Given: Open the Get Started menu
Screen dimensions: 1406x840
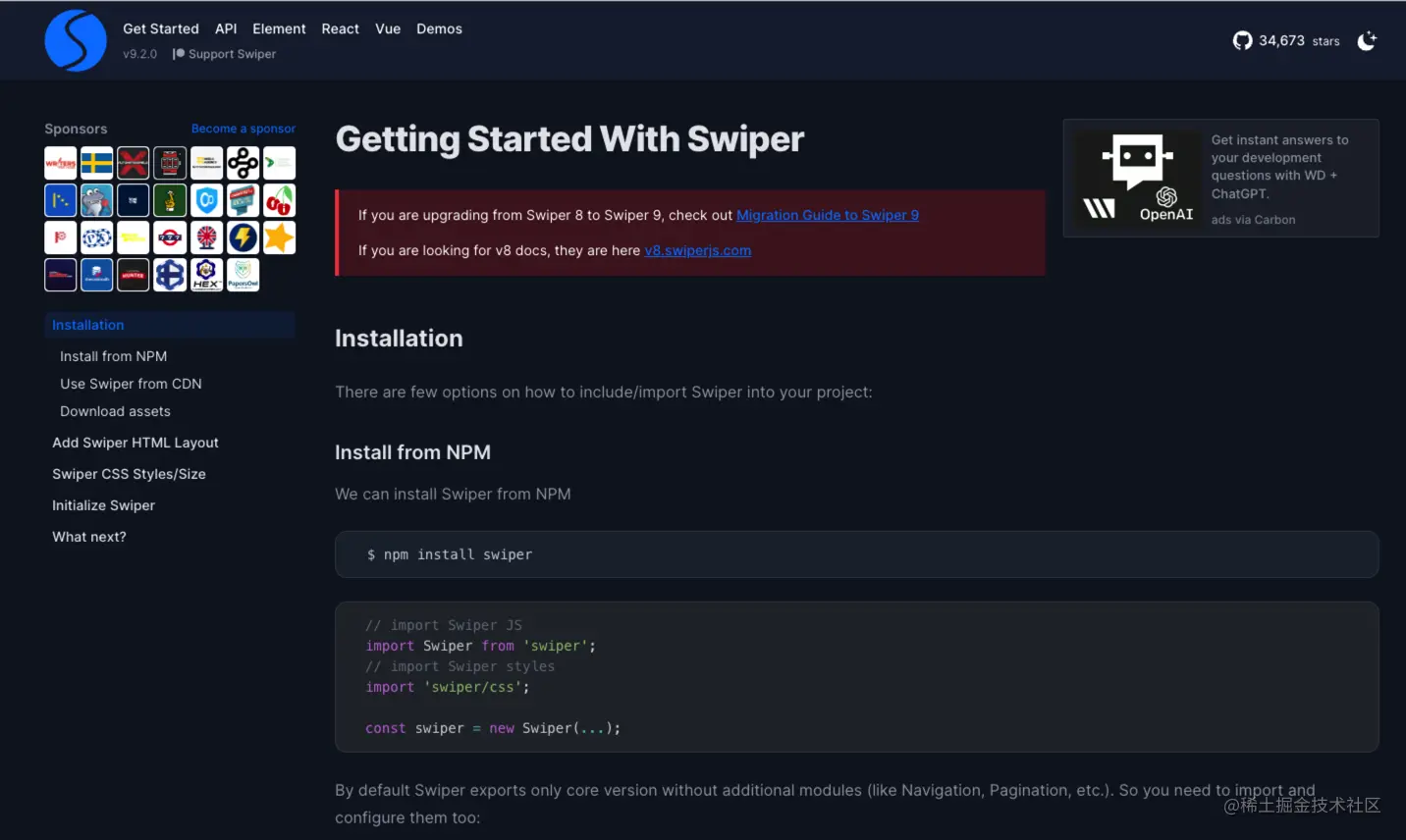Looking at the screenshot, I should [161, 28].
